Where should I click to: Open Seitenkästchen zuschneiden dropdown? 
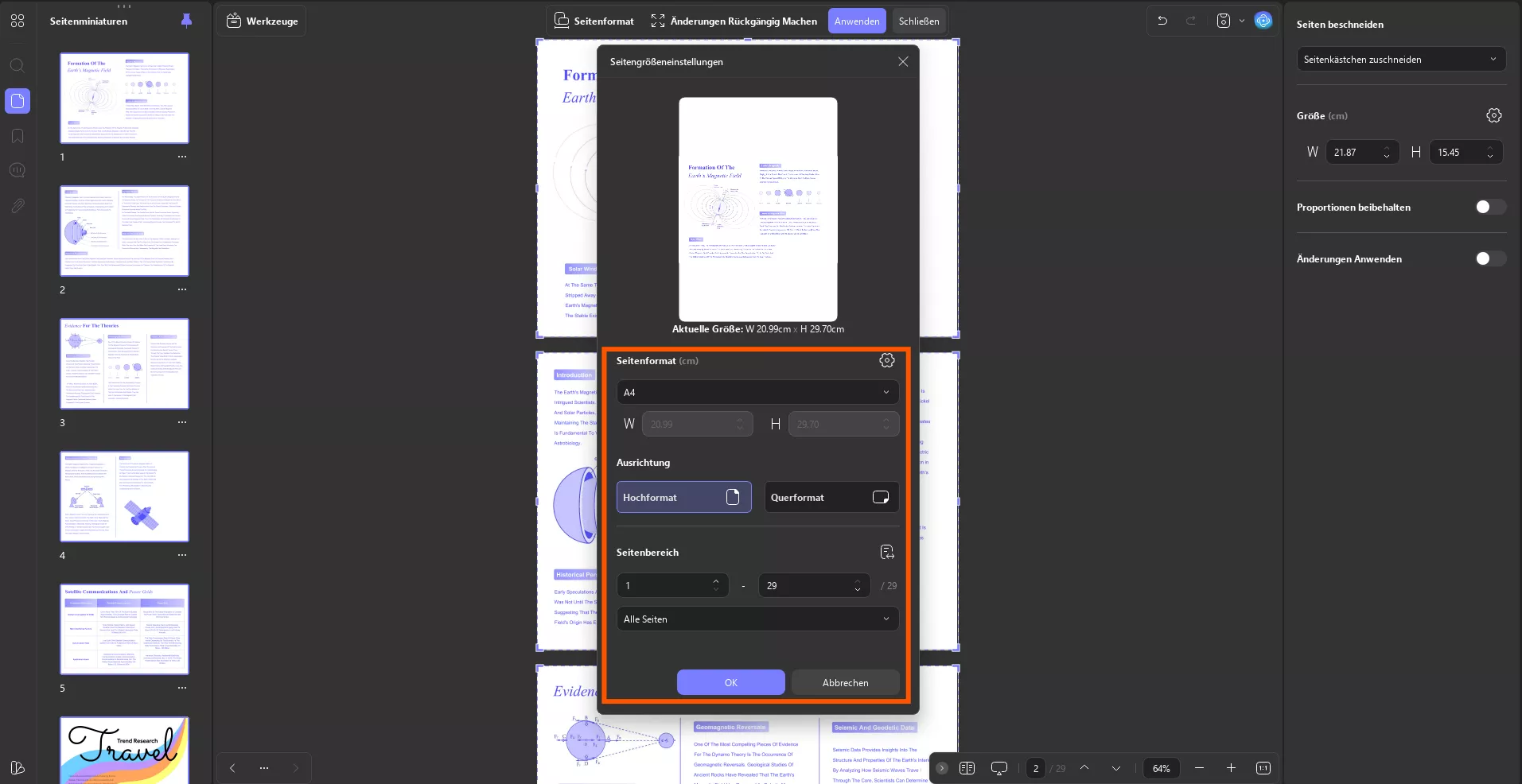pos(1401,59)
